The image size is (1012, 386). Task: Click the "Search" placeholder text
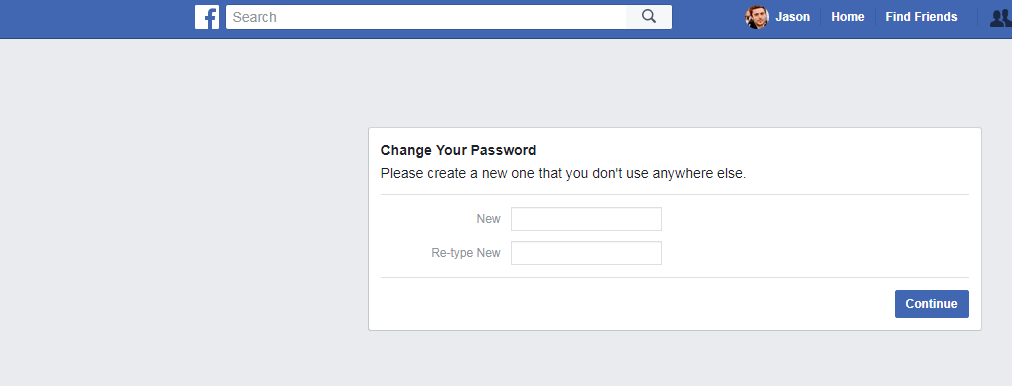[x=254, y=17]
